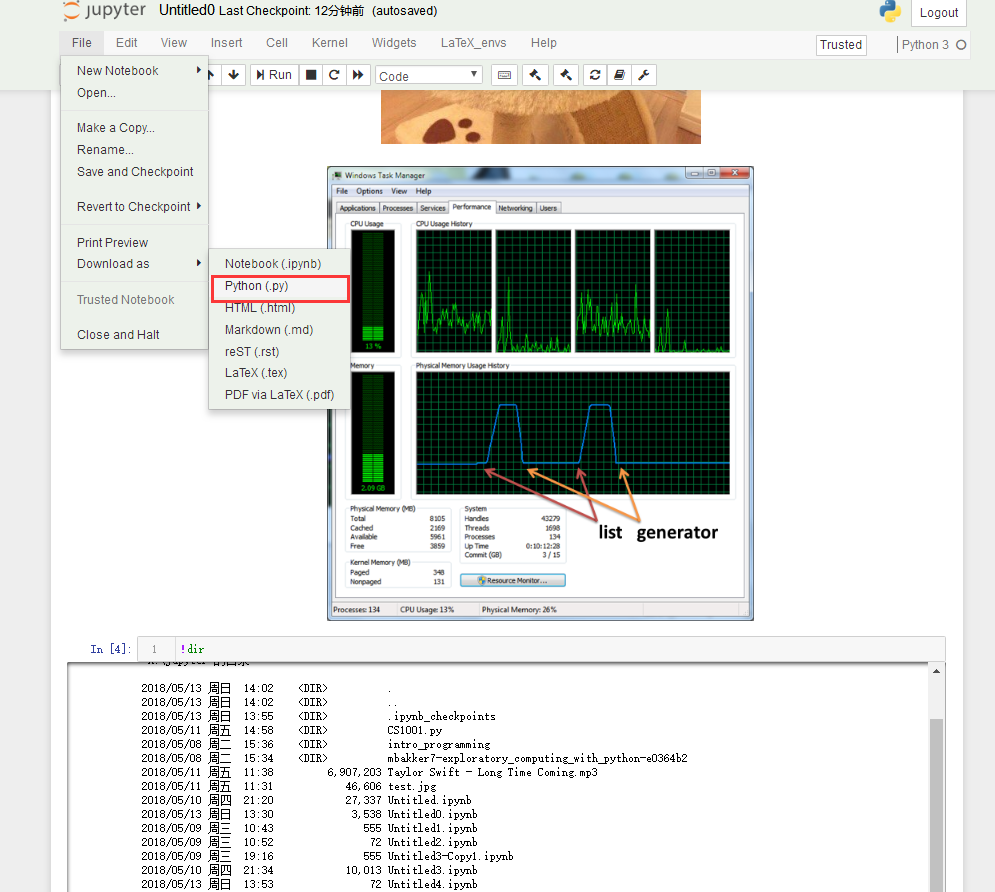Click the output scrollbar up arrow
Viewport: 995px width, 892px height.
(x=937, y=671)
